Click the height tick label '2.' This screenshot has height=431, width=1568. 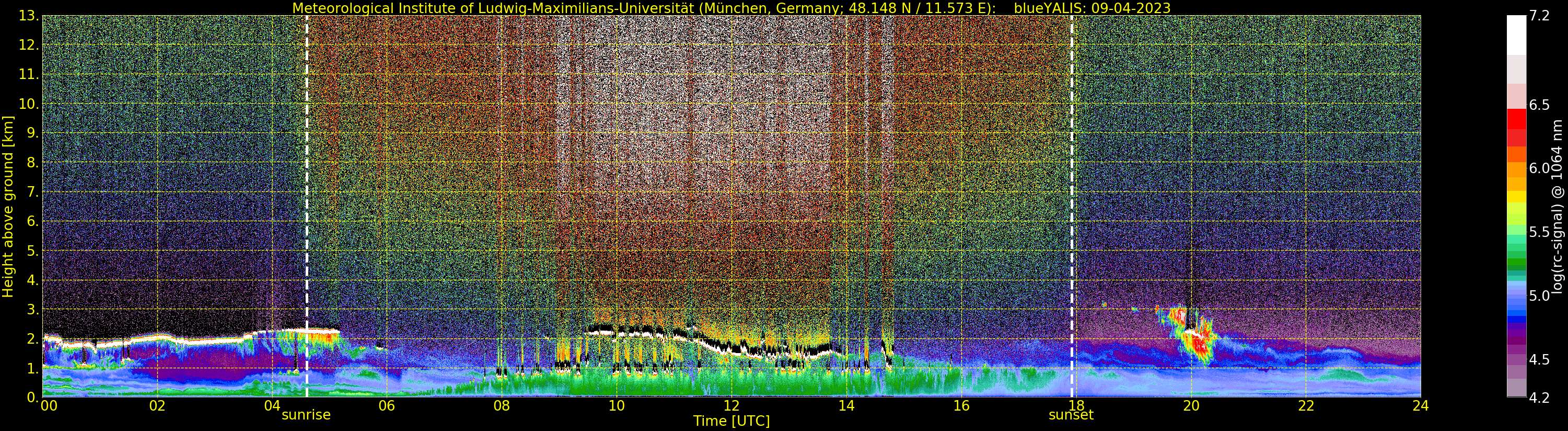click(32, 339)
